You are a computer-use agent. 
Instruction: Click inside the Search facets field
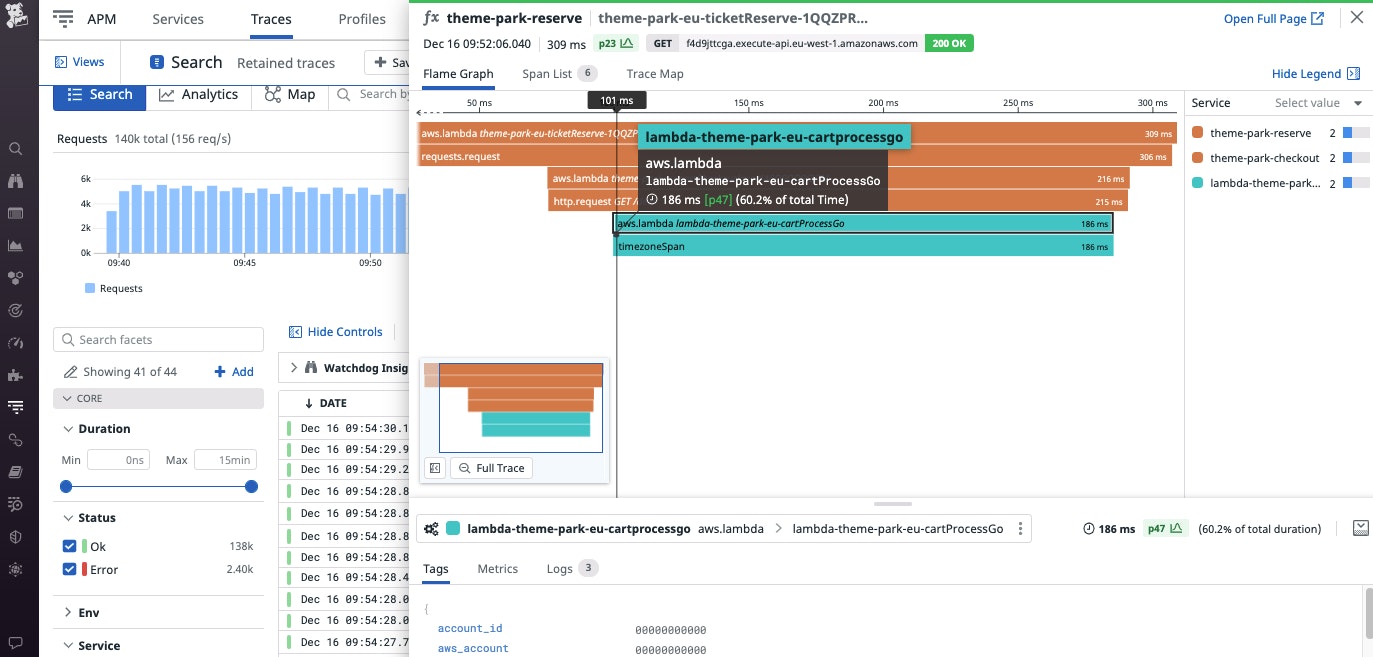tap(158, 339)
